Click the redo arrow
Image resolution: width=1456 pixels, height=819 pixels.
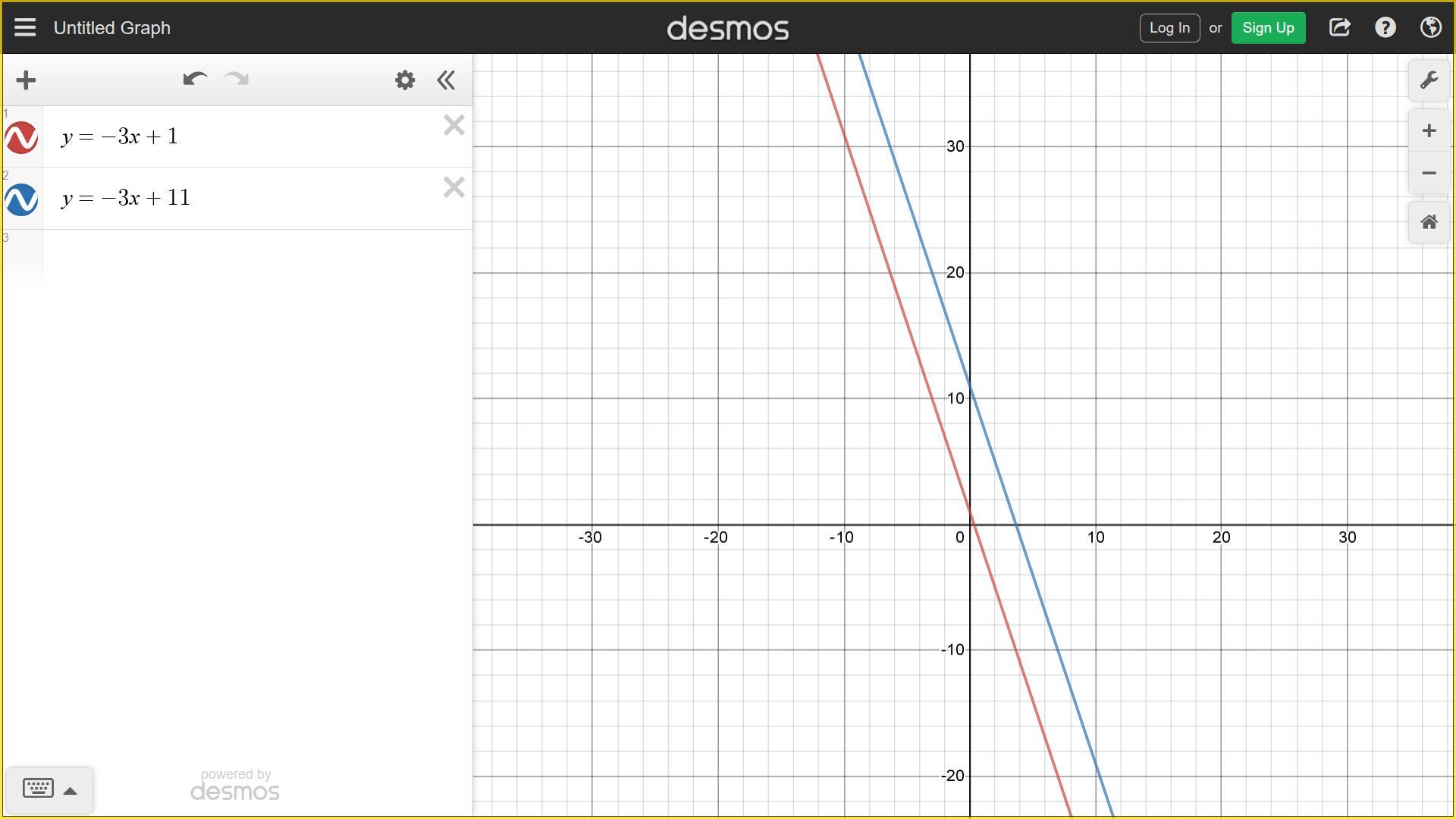[x=237, y=80]
